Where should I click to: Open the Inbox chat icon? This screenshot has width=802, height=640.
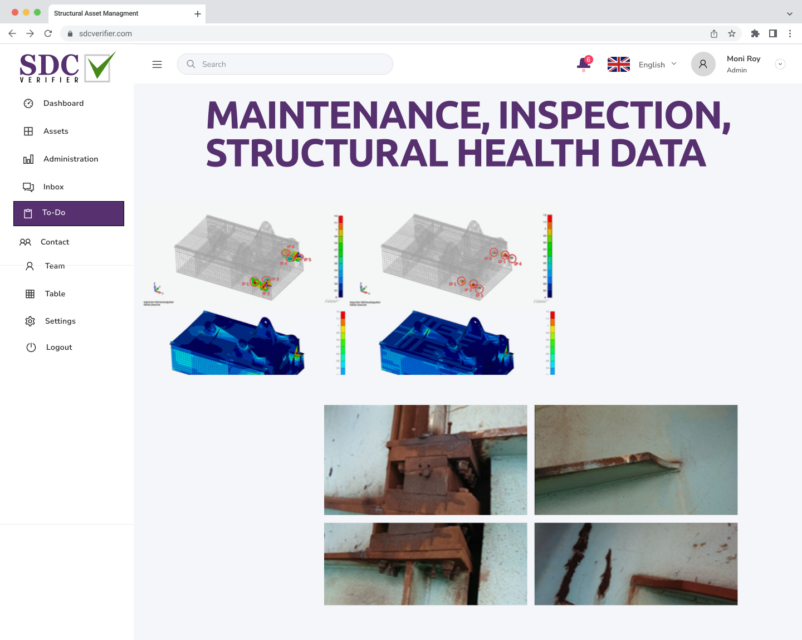click(x=29, y=185)
